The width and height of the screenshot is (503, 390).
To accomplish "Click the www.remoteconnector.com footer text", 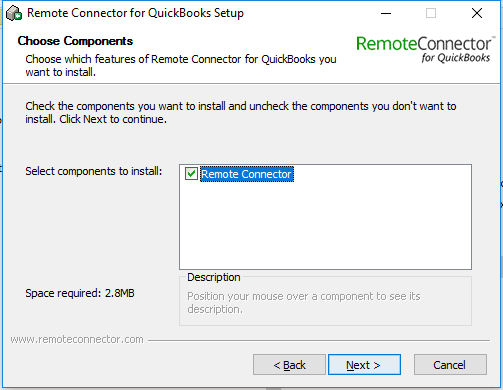I will click(x=77, y=339).
